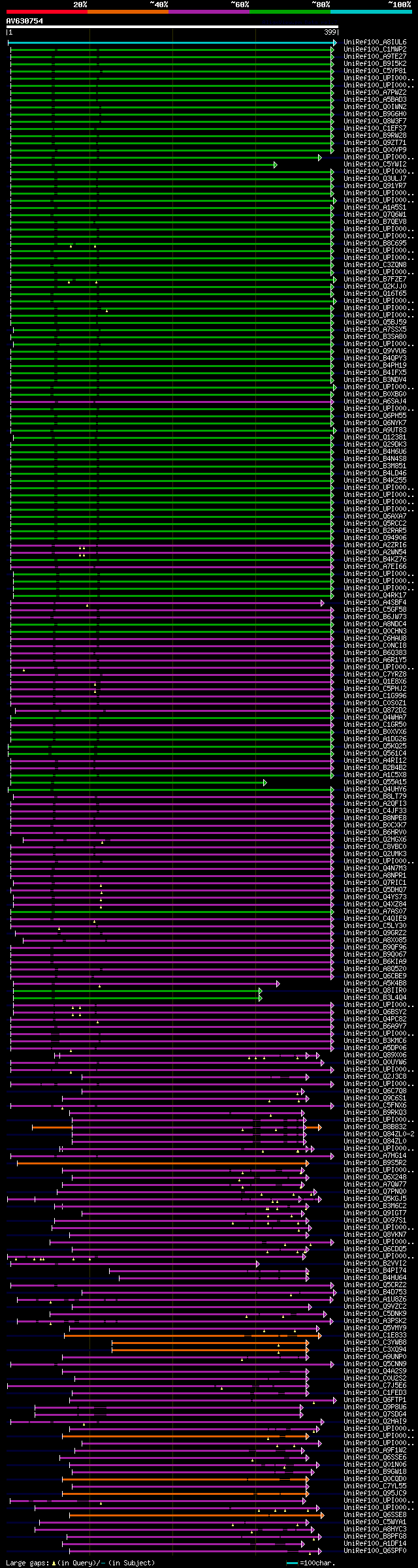This screenshot has width=418, height=1568.
Task: Select hit label UniRef100_B9S5R2
Action: (x=375, y=1162)
